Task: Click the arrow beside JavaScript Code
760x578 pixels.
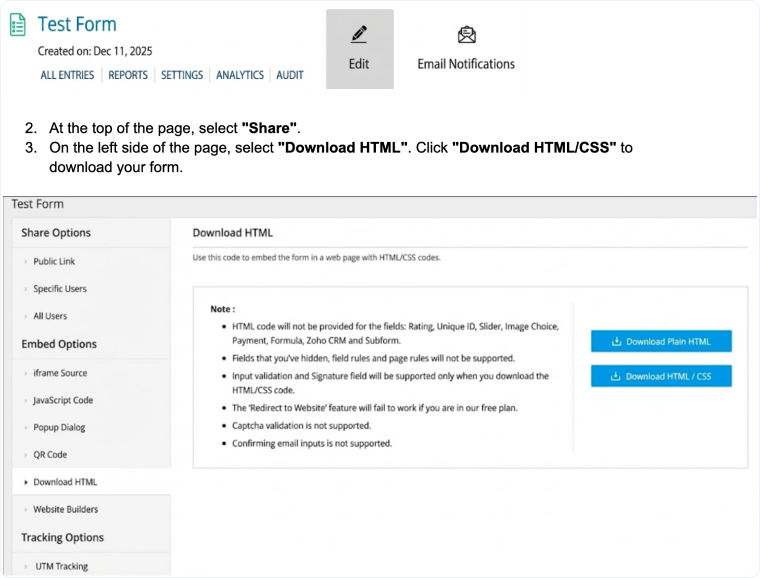Action: pyautogui.click(x=26, y=401)
